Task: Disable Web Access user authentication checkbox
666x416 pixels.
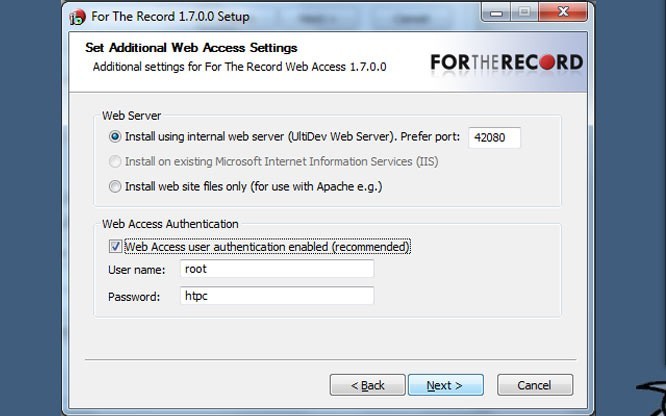Action: (116, 246)
